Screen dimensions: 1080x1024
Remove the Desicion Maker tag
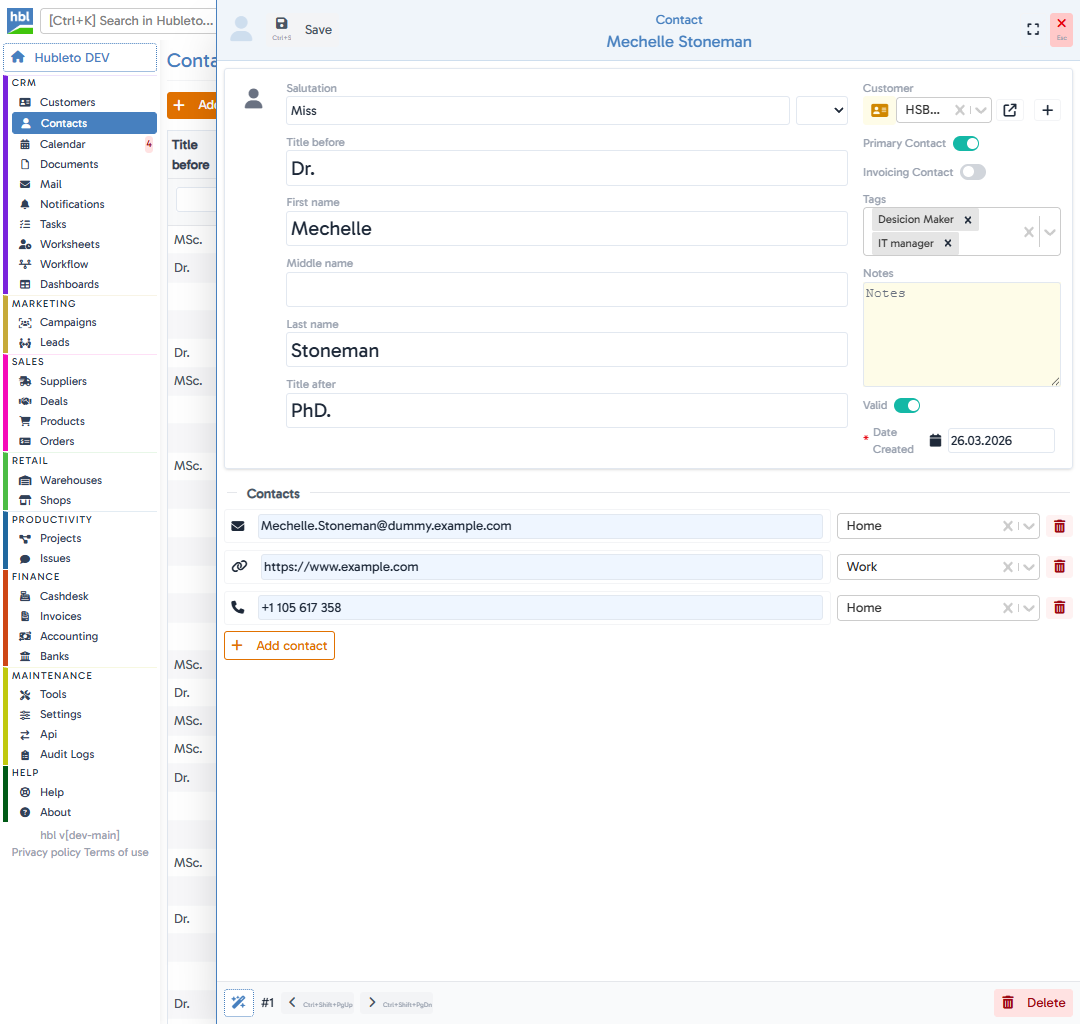point(966,219)
